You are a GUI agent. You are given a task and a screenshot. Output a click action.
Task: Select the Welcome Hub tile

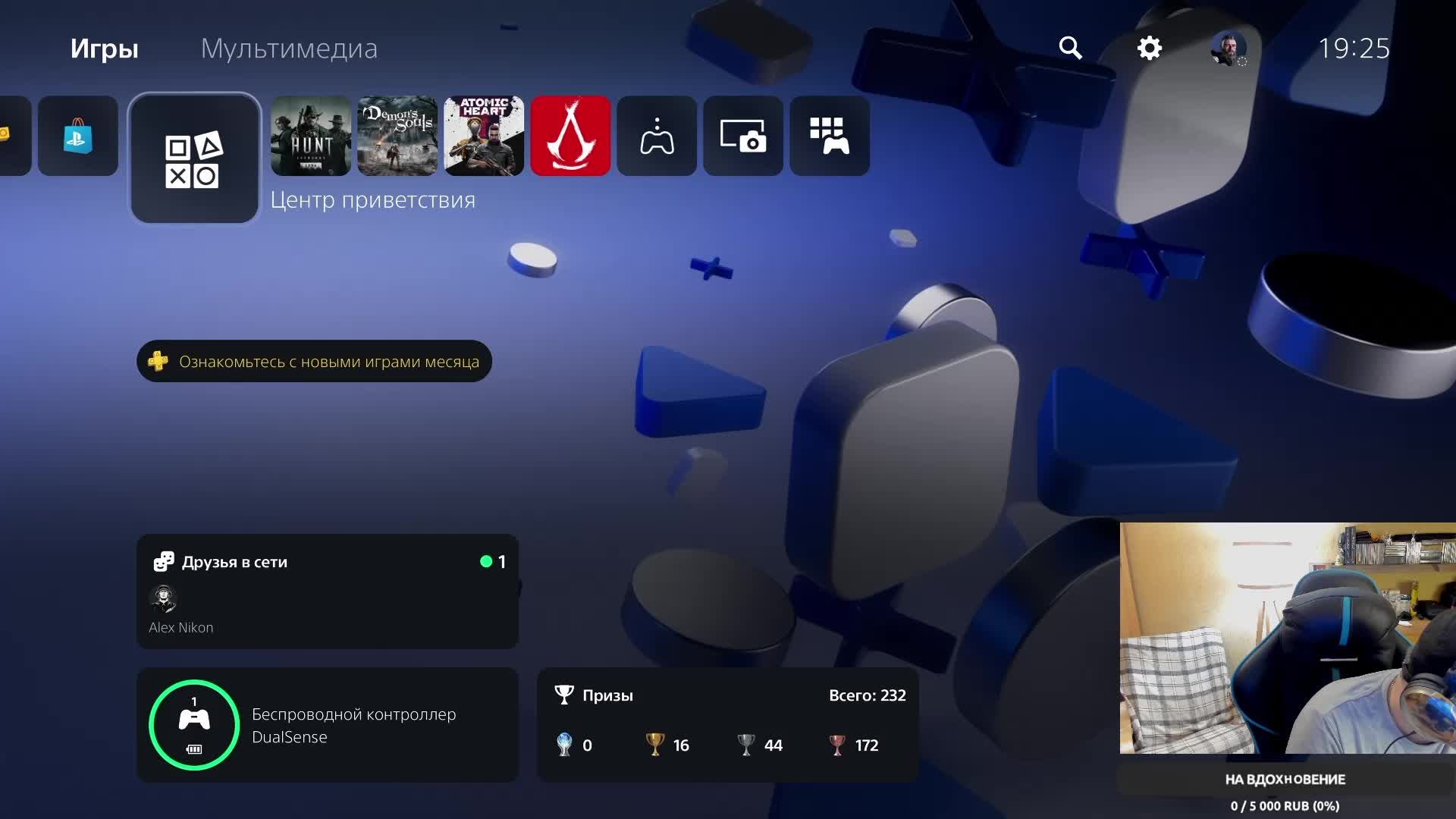194,158
